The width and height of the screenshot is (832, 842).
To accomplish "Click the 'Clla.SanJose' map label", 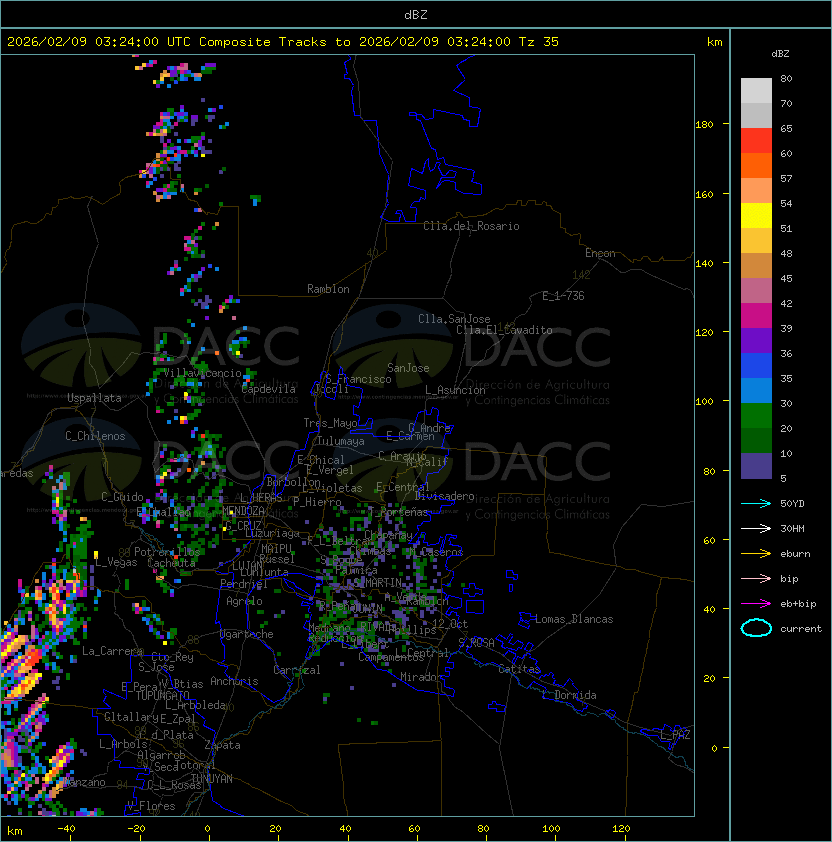I will coord(454,319).
